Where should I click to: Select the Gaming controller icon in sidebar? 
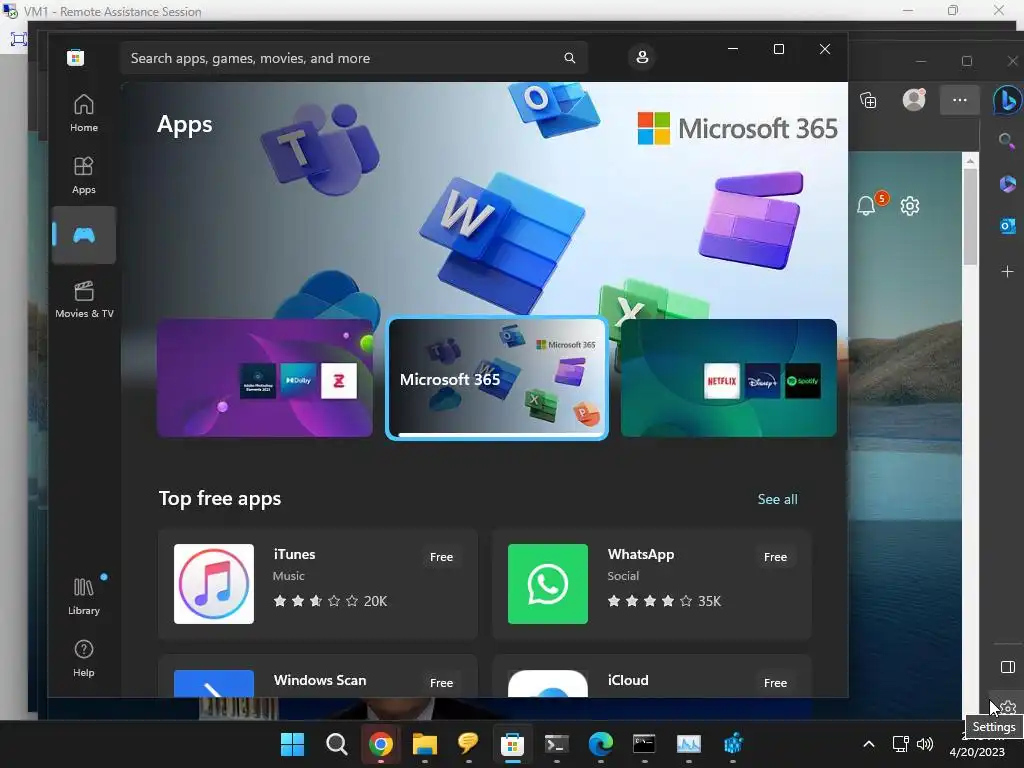coord(84,234)
